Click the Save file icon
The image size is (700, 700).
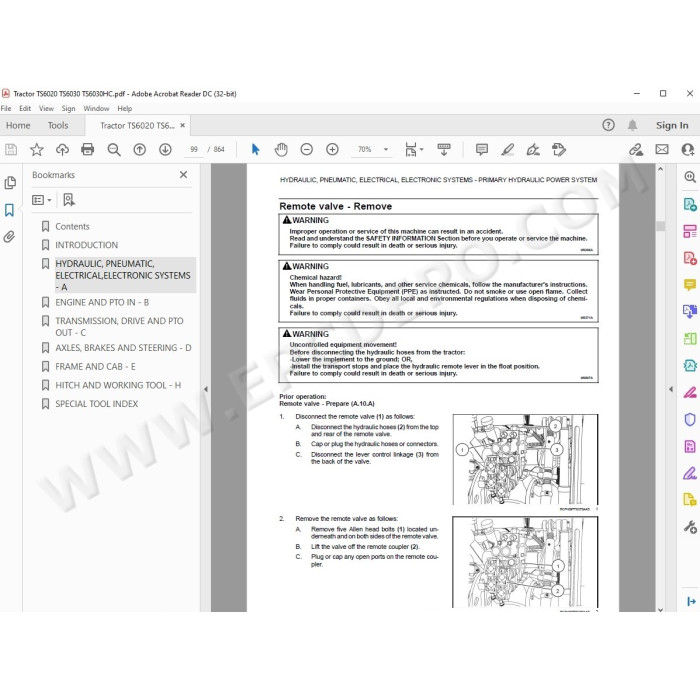point(11,149)
